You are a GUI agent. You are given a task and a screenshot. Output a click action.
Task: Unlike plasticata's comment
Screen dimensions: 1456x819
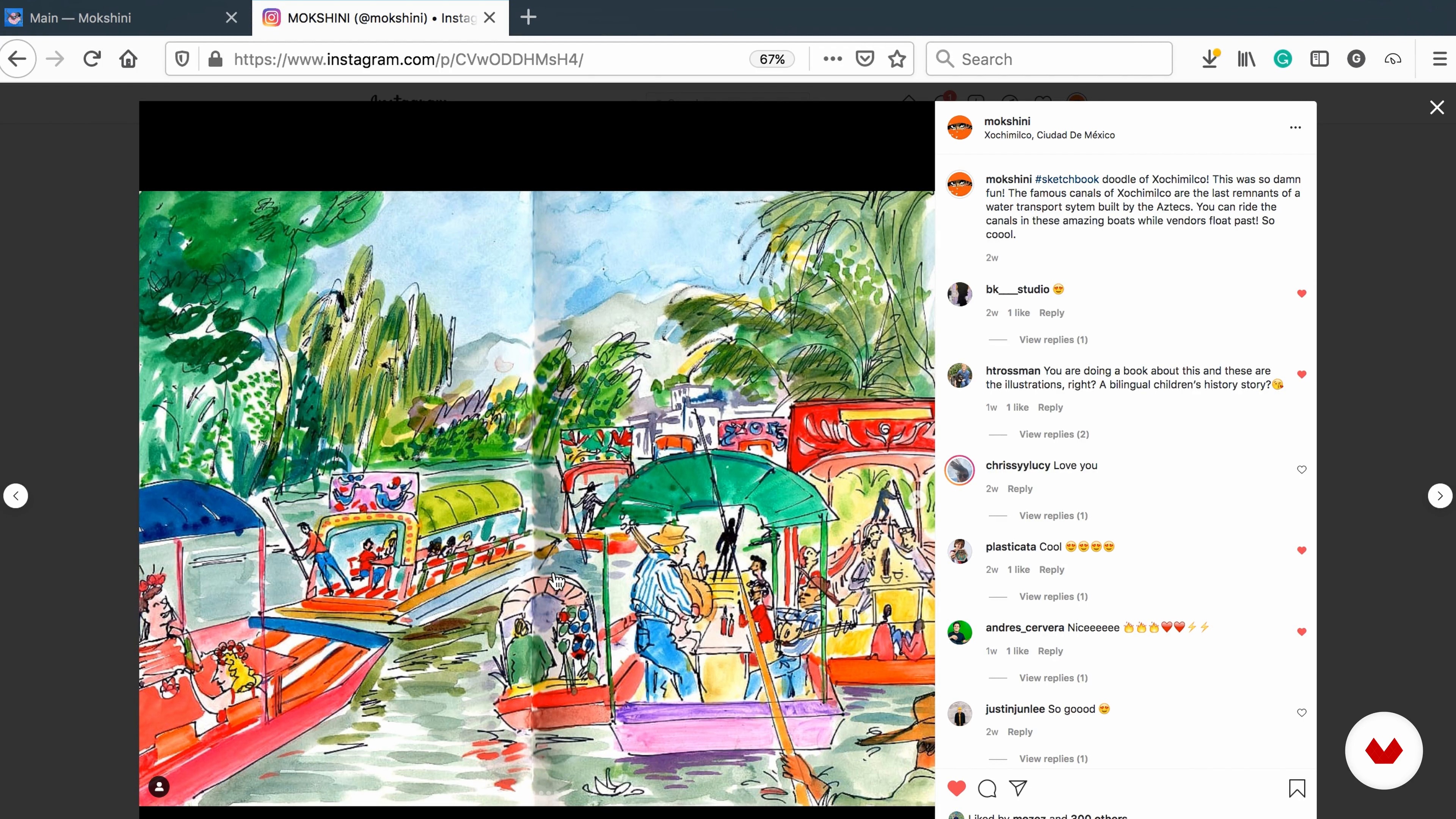point(1302,551)
